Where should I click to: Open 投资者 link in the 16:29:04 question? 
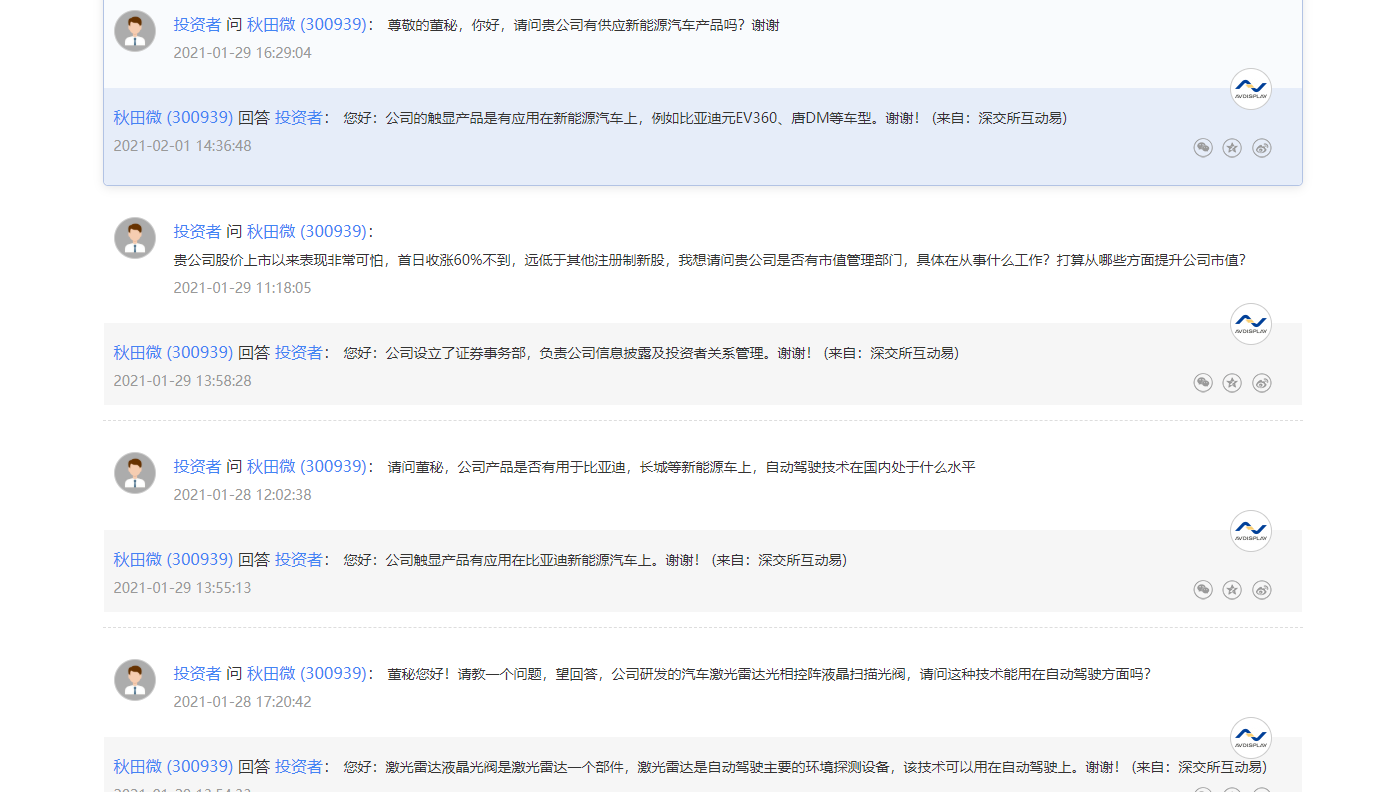(197, 25)
